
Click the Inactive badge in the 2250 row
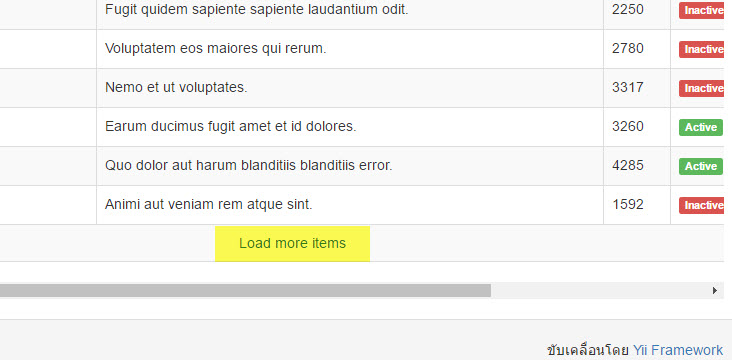coord(701,10)
